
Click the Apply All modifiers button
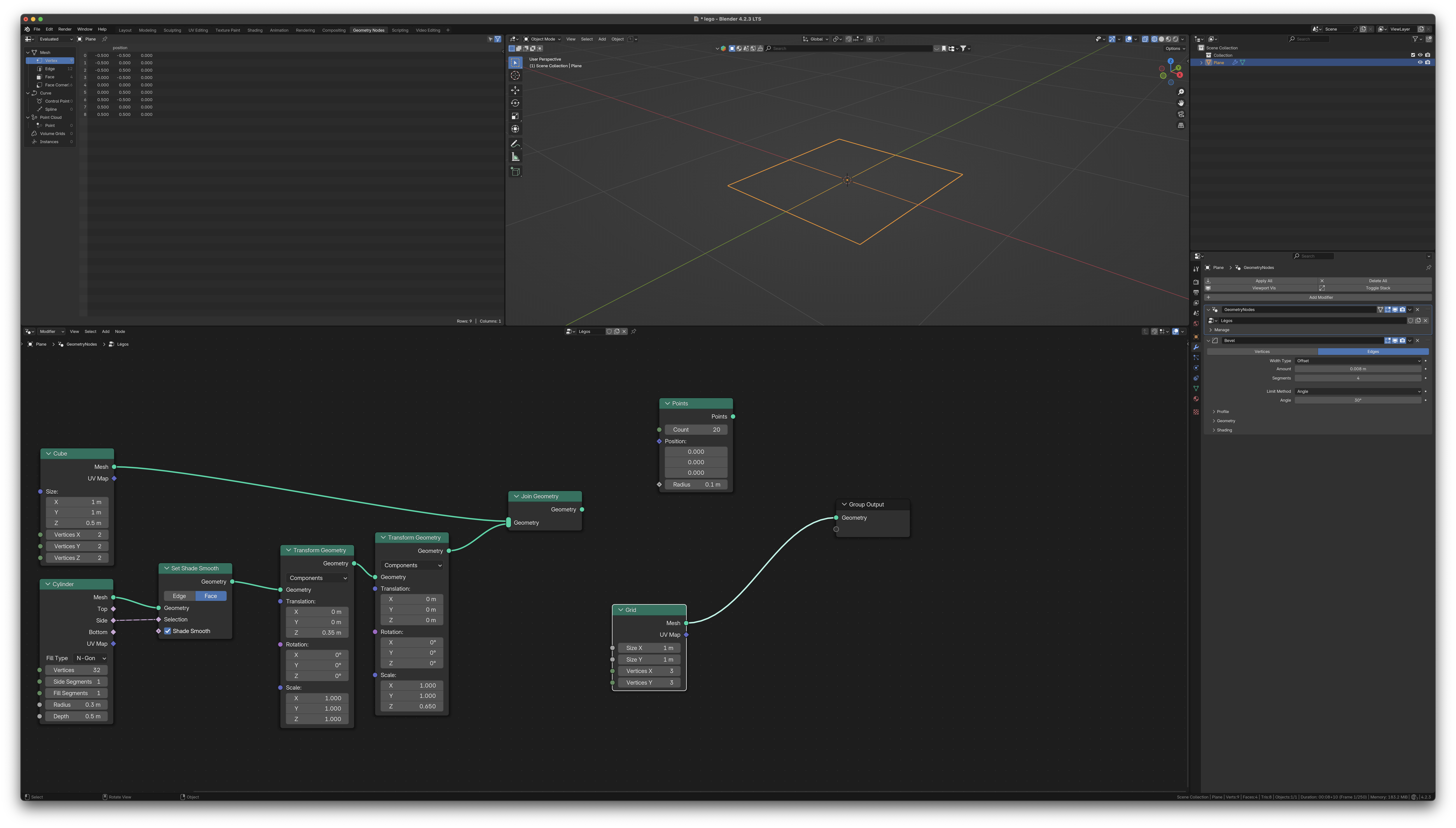1261,281
